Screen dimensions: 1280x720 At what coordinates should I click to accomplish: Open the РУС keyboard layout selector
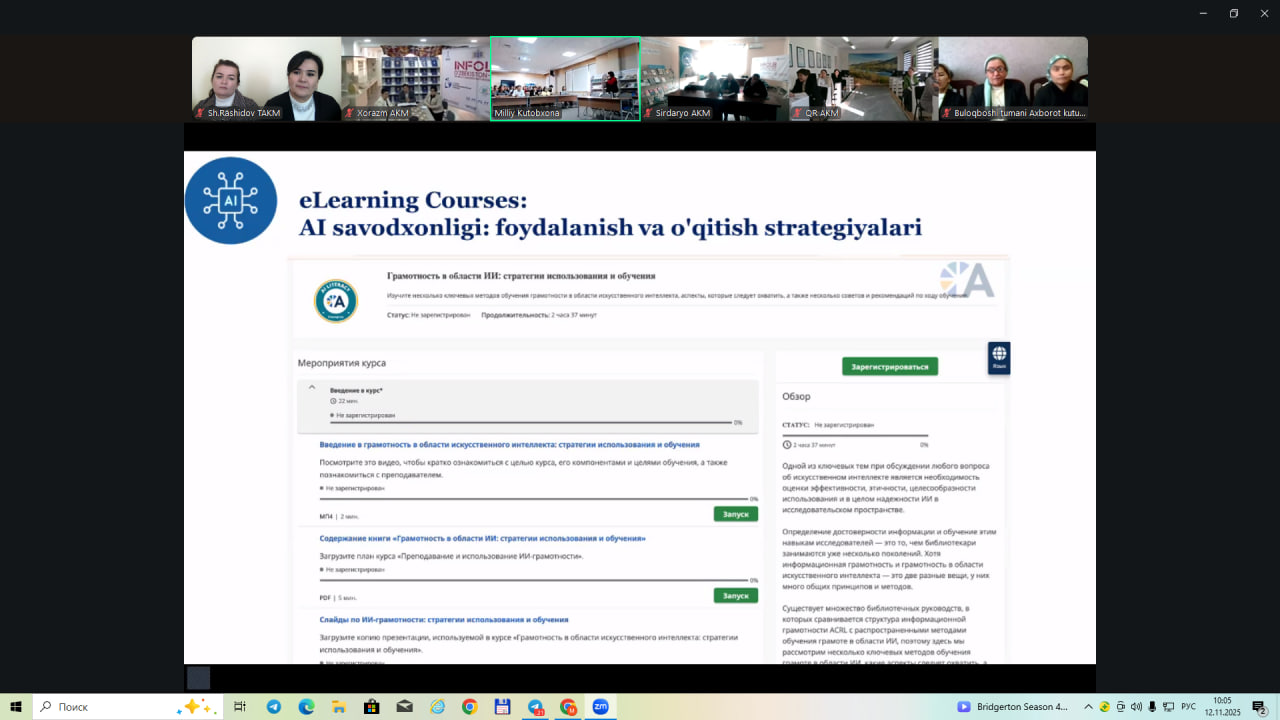[1189, 707]
